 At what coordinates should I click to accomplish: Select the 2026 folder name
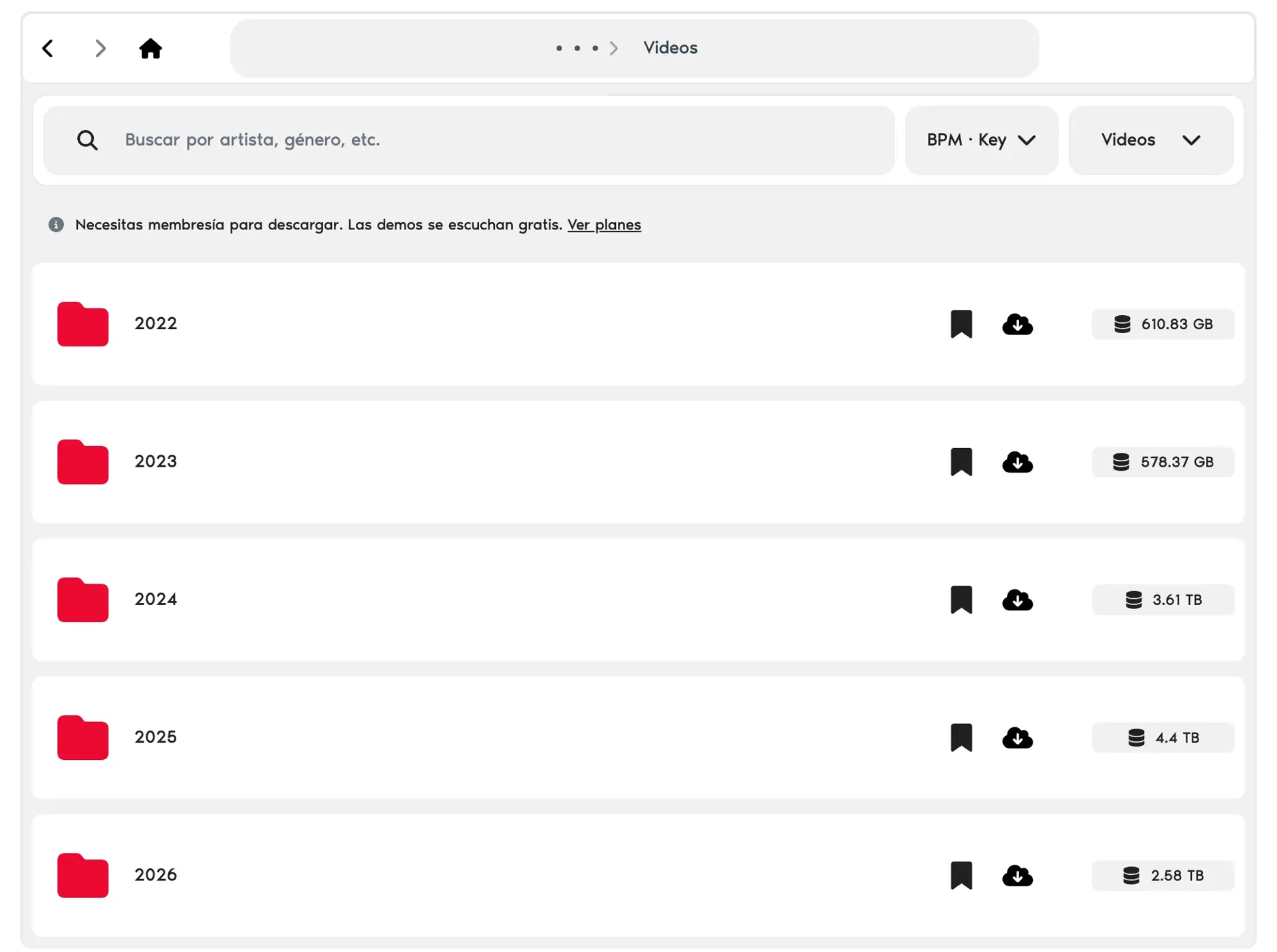pyautogui.click(x=156, y=874)
